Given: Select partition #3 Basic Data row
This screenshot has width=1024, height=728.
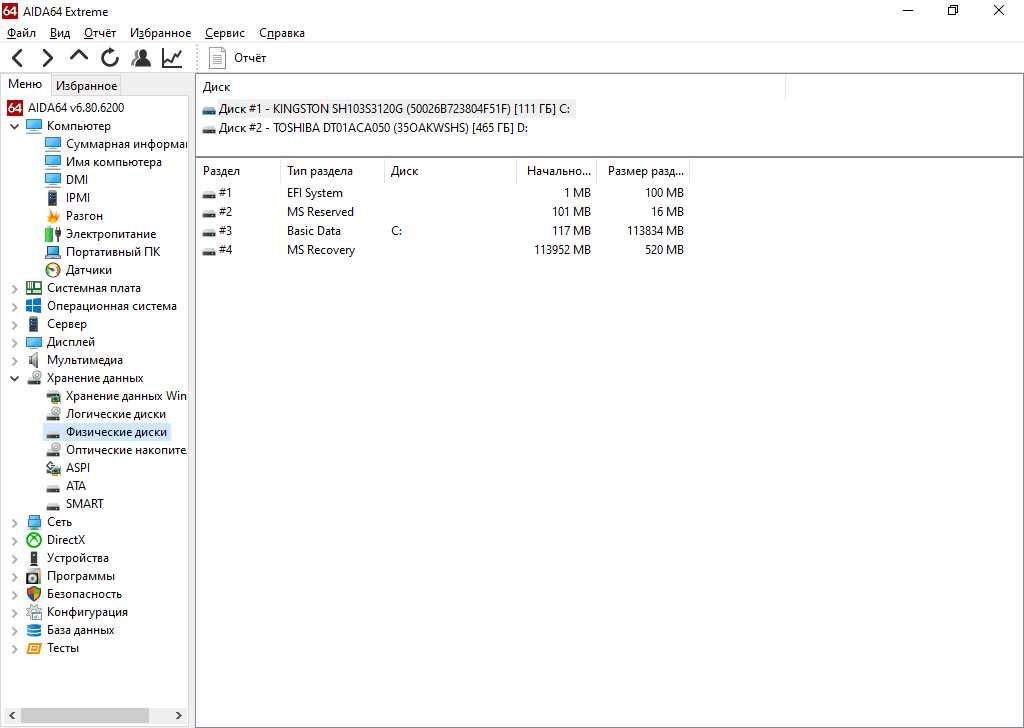Looking at the screenshot, I should 443,231.
